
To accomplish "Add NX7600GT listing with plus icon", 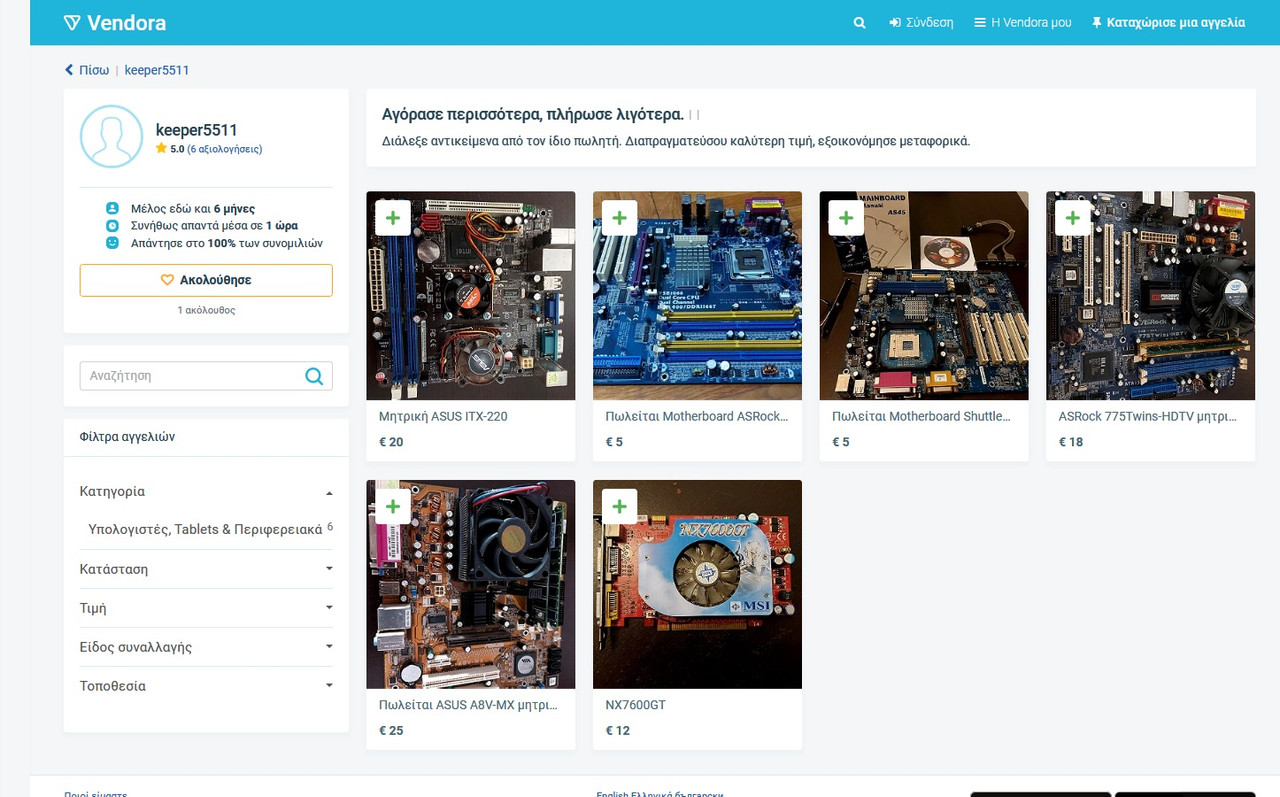I will 620,507.
